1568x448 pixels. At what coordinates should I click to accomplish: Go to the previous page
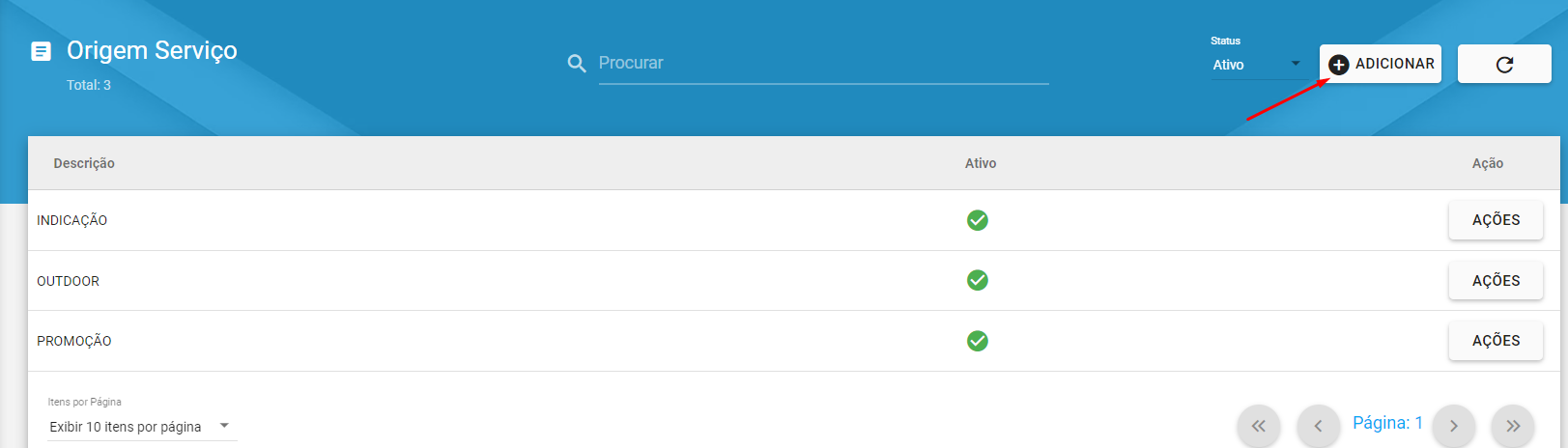click(x=1318, y=426)
